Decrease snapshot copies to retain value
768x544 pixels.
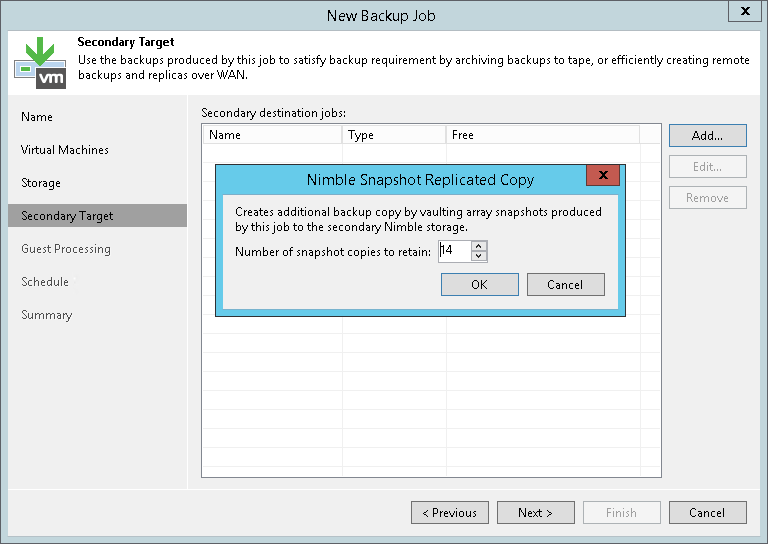tap(479, 256)
